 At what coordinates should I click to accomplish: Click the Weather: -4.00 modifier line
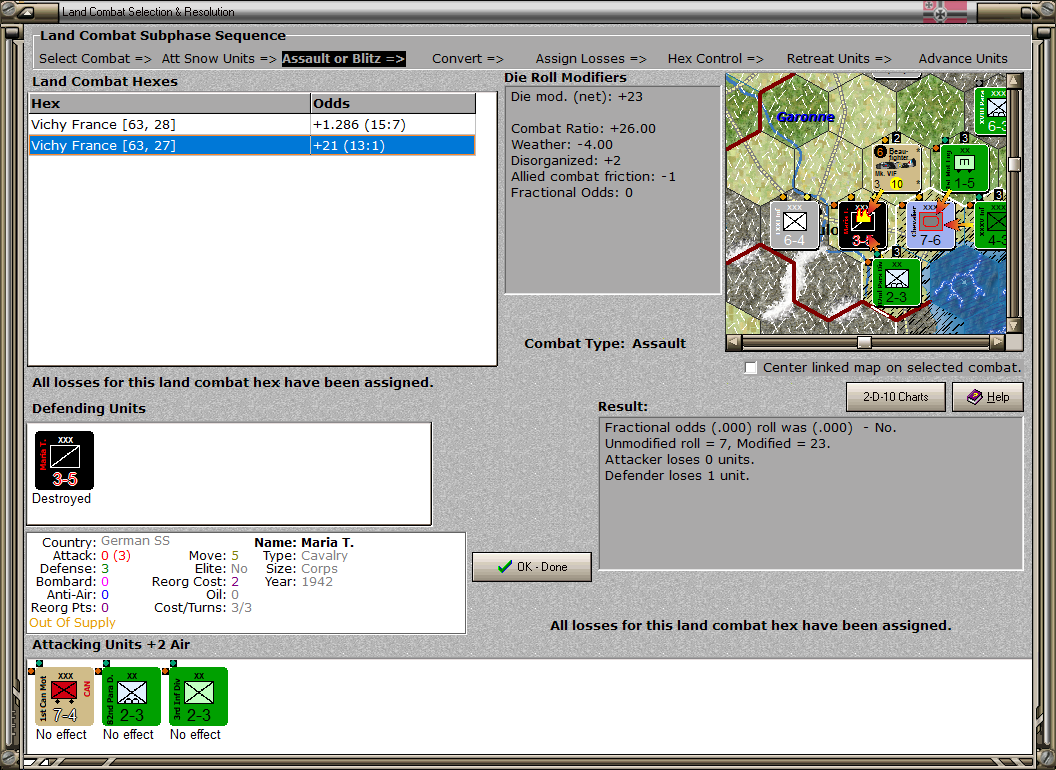(562, 145)
